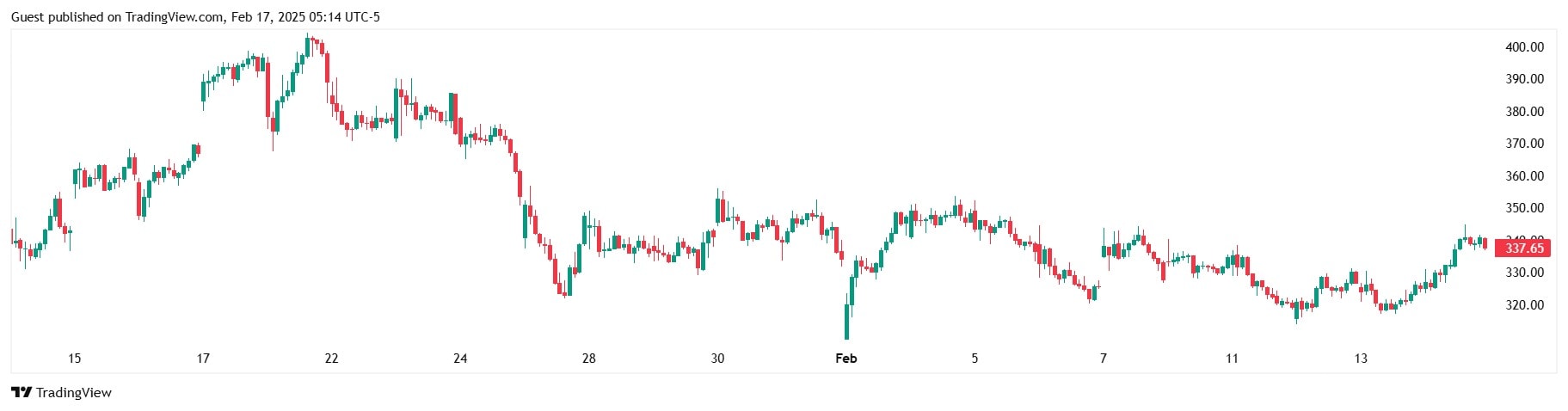Image resolution: width=1568 pixels, height=411 pixels.
Task: Select the date 15 on time axis
Action: pyautogui.click(x=74, y=359)
